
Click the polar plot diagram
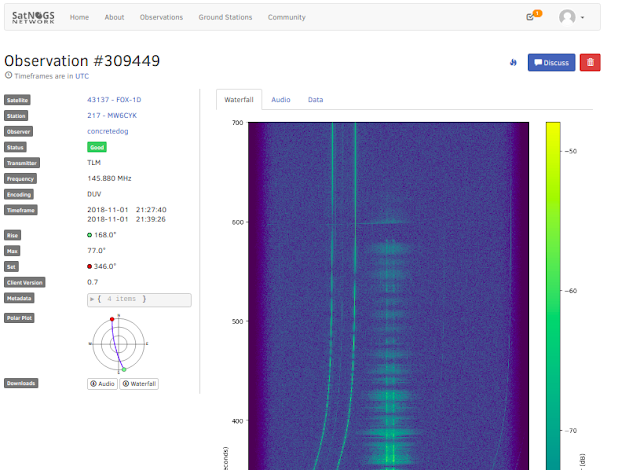coord(118,344)
